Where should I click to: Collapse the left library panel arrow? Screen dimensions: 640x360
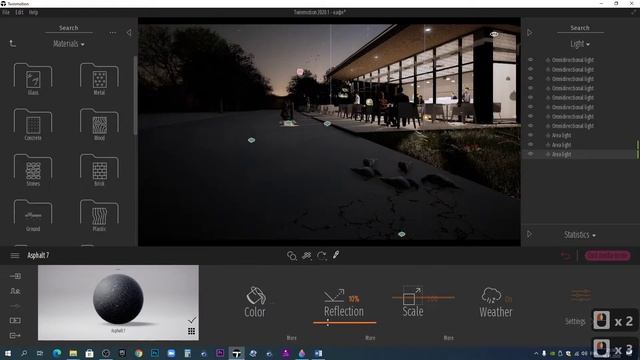click(129, 32)
